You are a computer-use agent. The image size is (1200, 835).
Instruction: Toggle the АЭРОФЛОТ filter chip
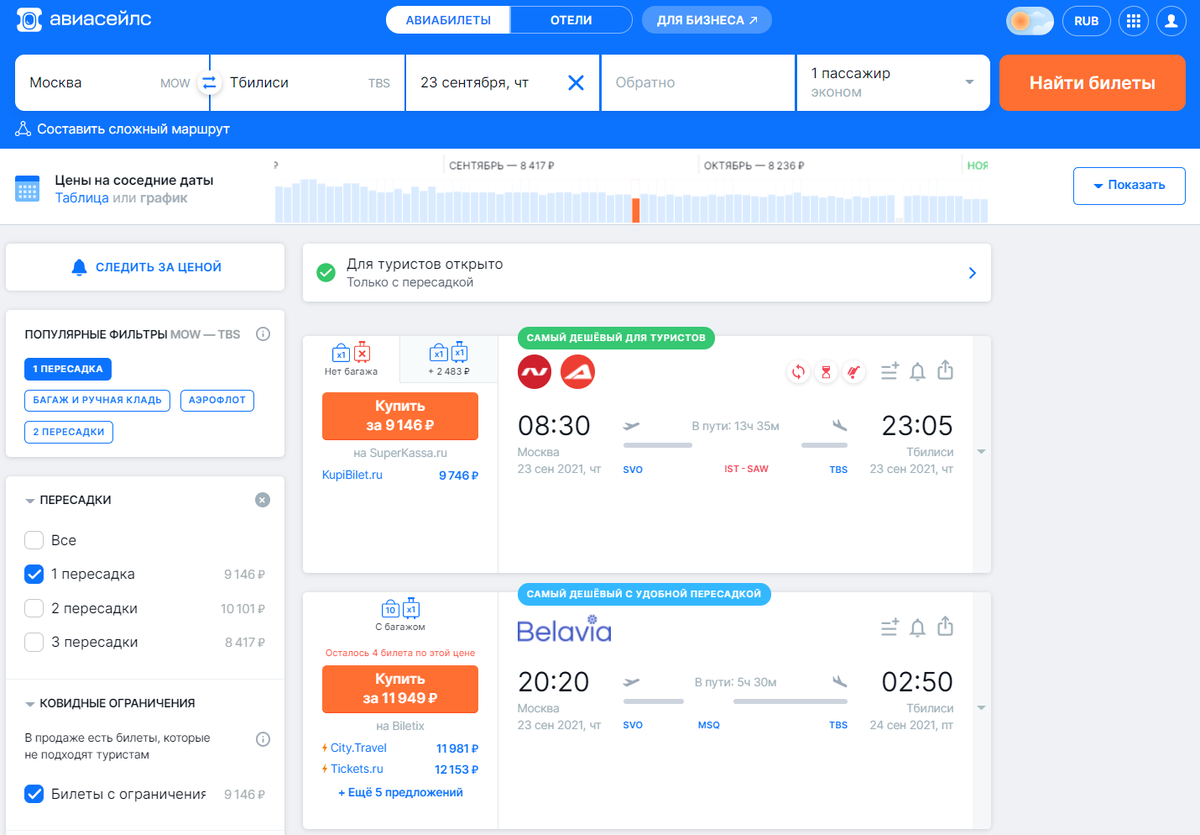pyautogui.click(x=217, y=401)
